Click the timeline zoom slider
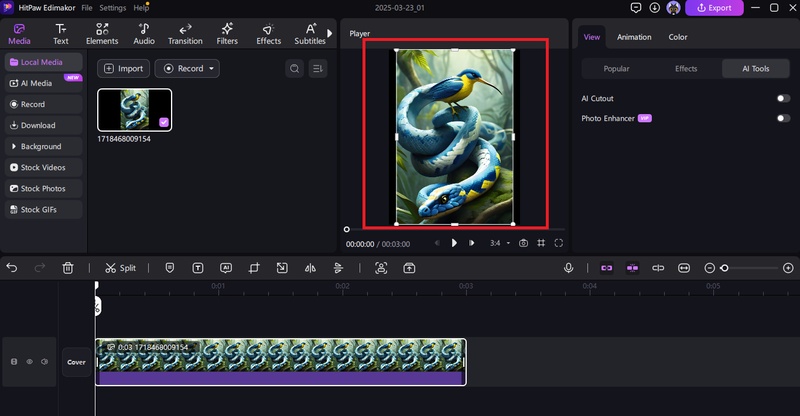Image resolution: width=800 pixels, height=416 pixels. click(725, 268)
